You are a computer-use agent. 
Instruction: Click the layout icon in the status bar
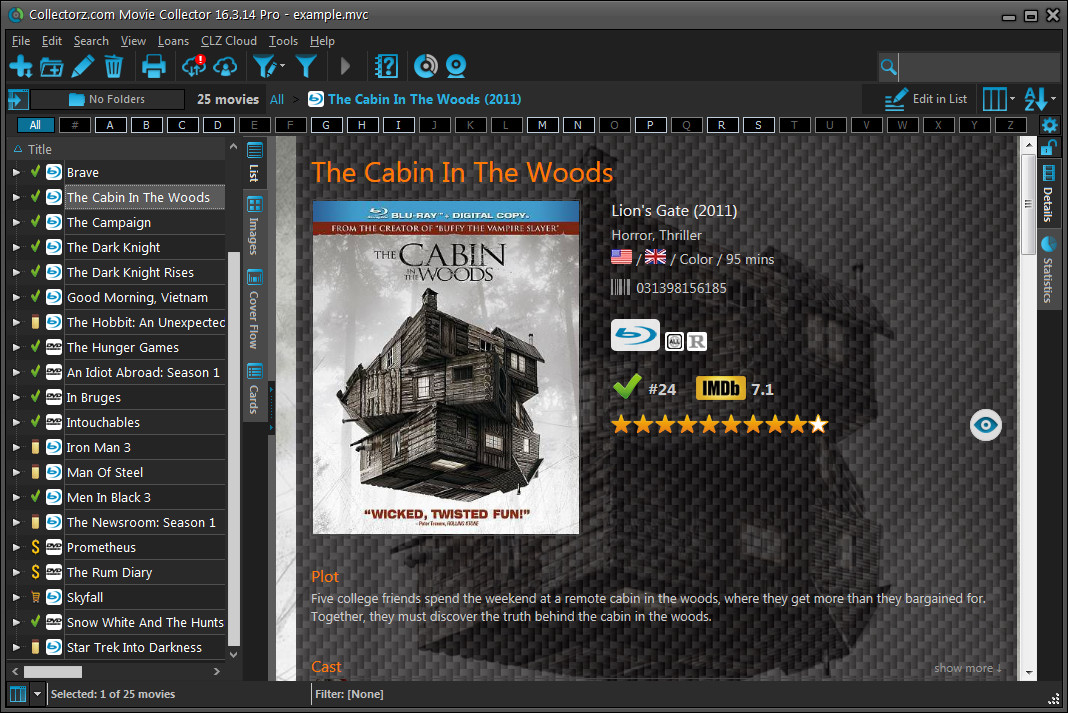pyautogui.click(x=18, y=694)
